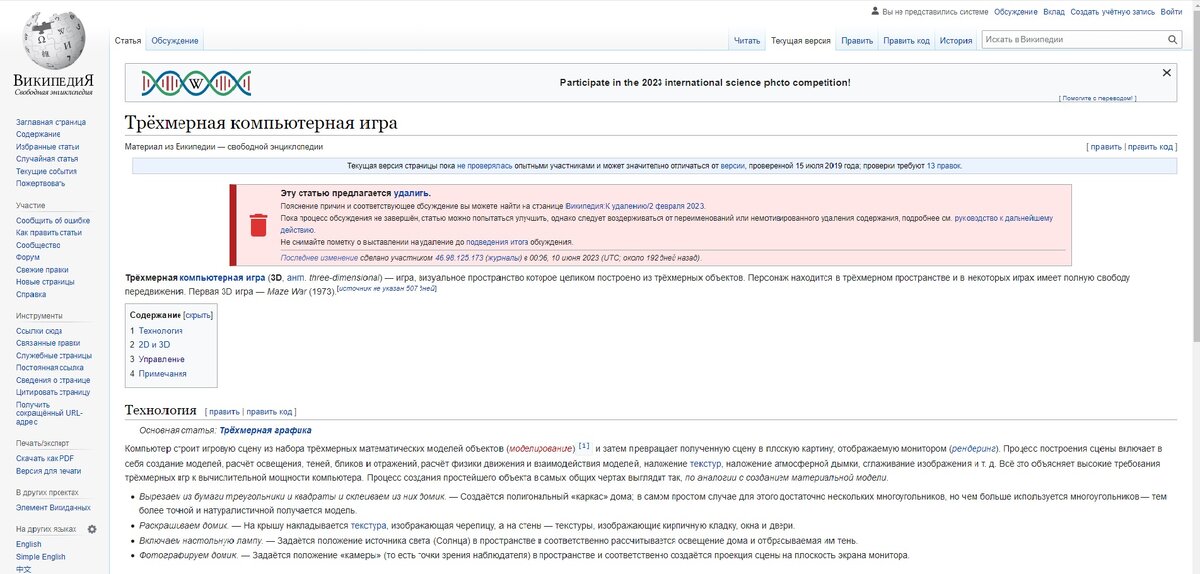The width and height of the screenshot is (1200, 574).
Task: Click the Пожертвовать sidebar link
Action: (41, 183)
